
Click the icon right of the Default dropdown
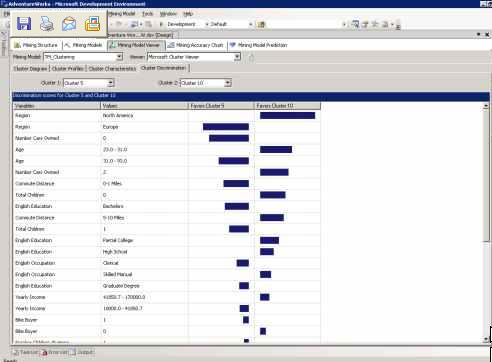pos(262,24)
